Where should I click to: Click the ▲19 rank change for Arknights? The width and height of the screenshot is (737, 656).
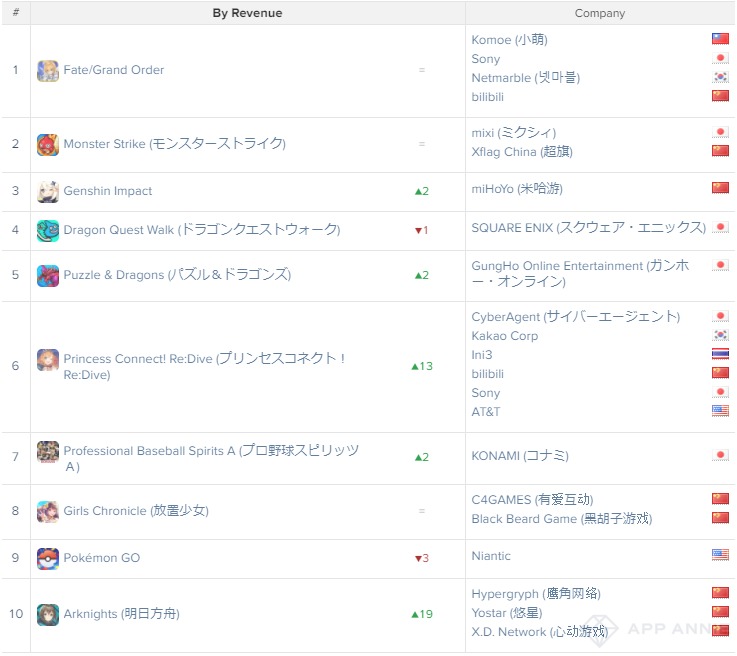pyautogui.click(x=422, y=614)
